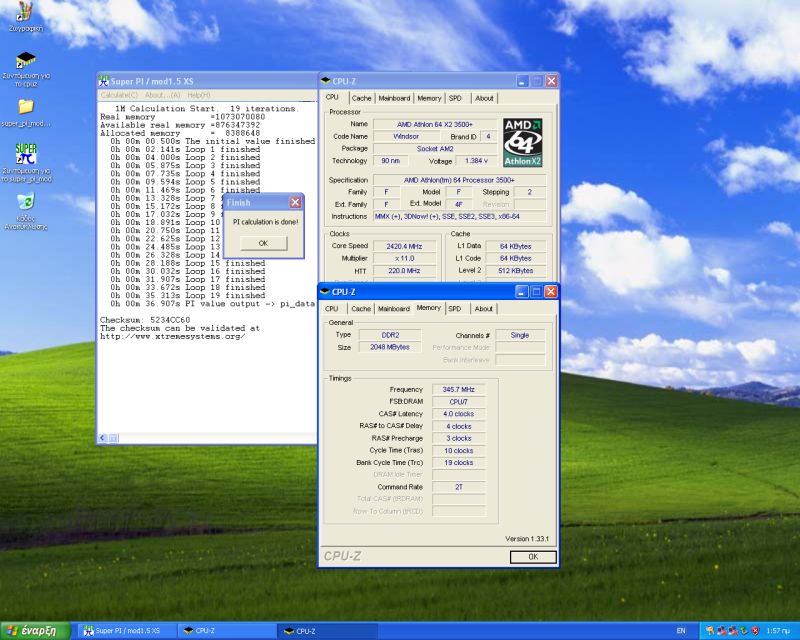Click the Bank Cycle Time value '19 clocks'

pos(459,462)
